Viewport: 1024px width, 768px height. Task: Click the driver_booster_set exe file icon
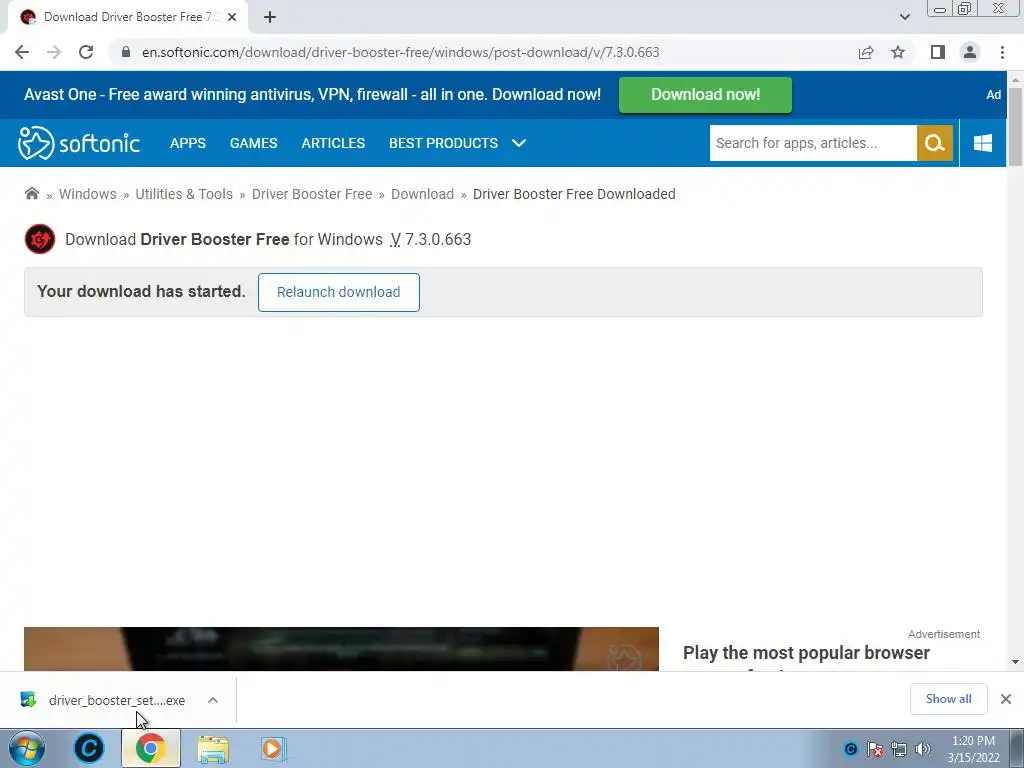pos(28,699)
